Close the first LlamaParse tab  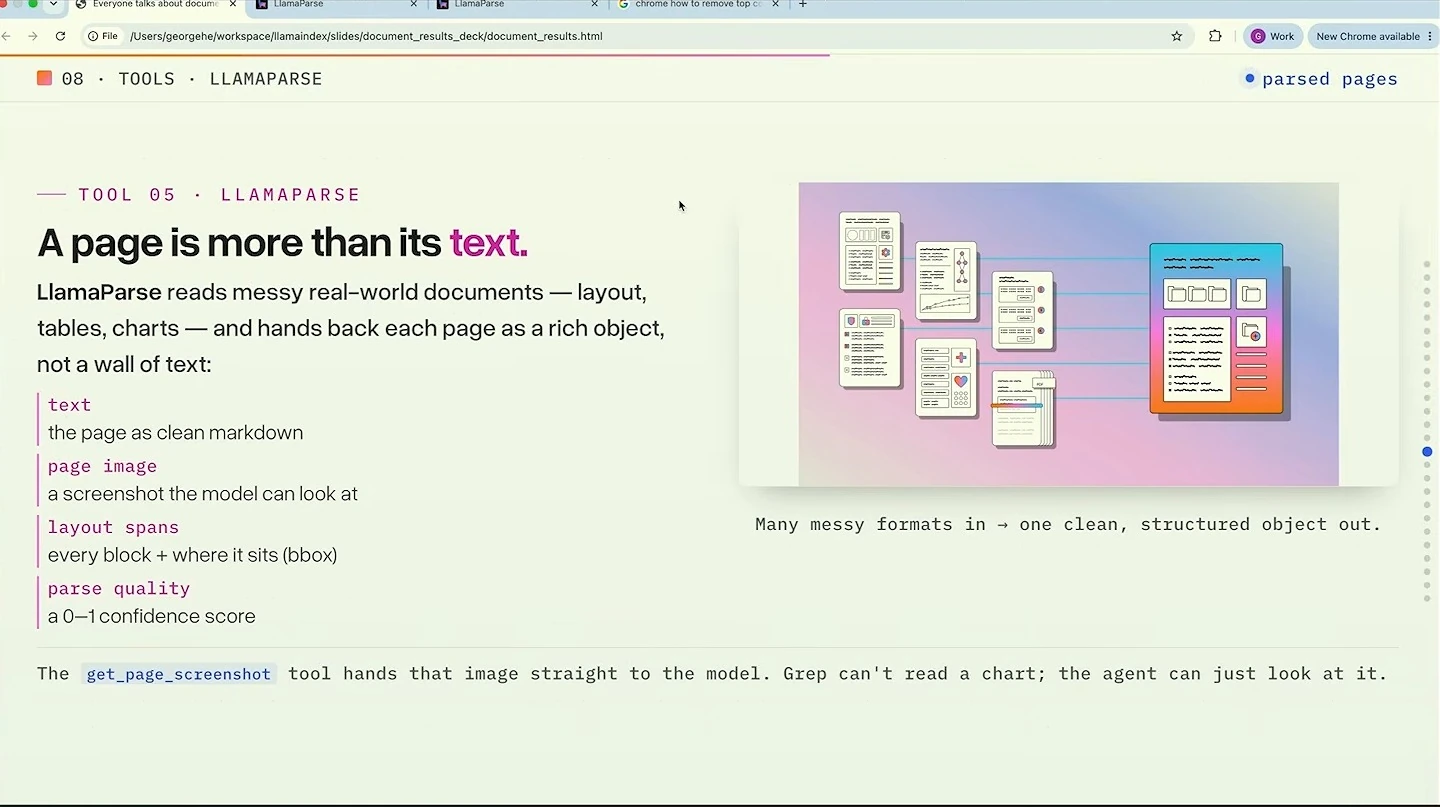pyautogui.click(x=413, y=5)
